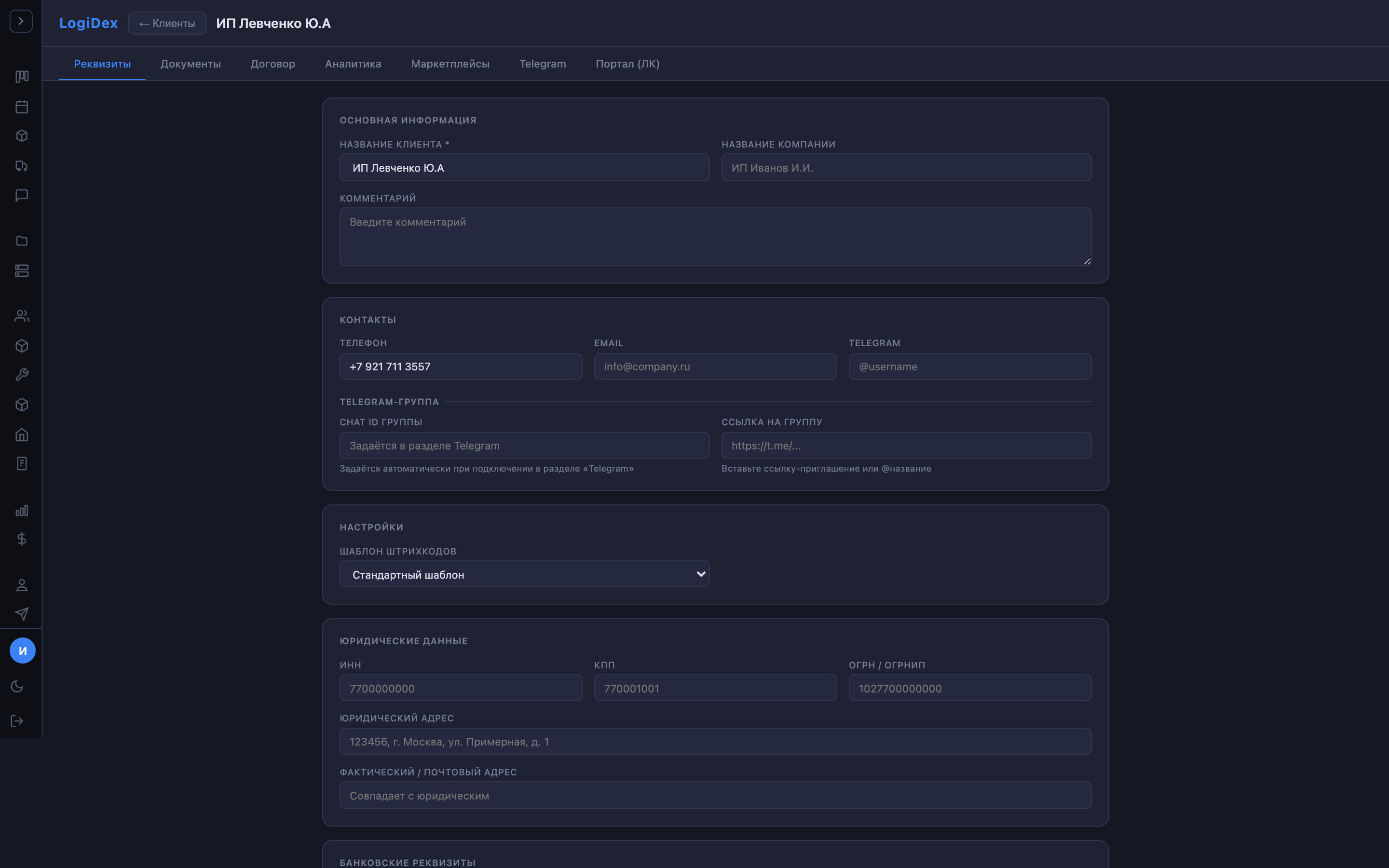This screenshot has height=868, width=1389.
Task: Click the phone number input field
Action: (460, 366)
